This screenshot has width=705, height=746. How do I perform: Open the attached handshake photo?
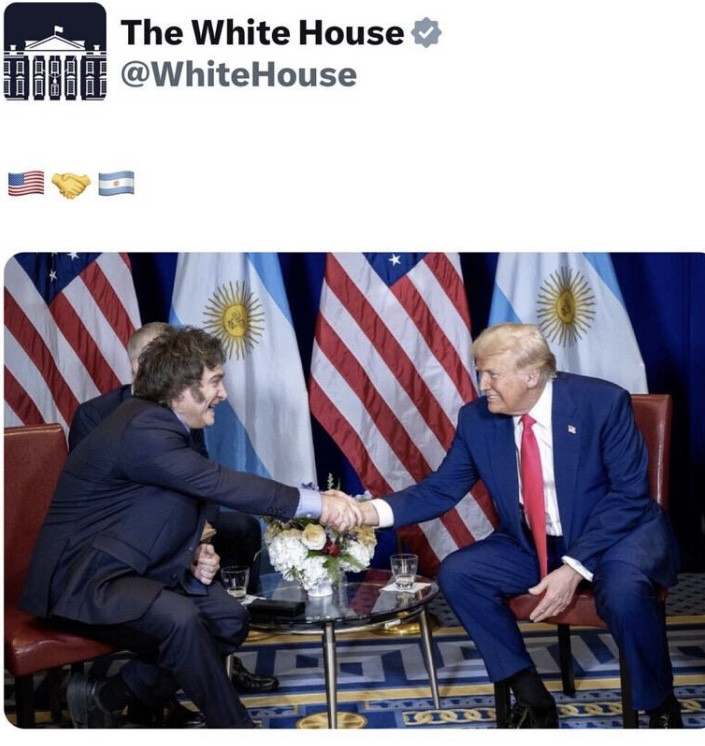point(354,490)
